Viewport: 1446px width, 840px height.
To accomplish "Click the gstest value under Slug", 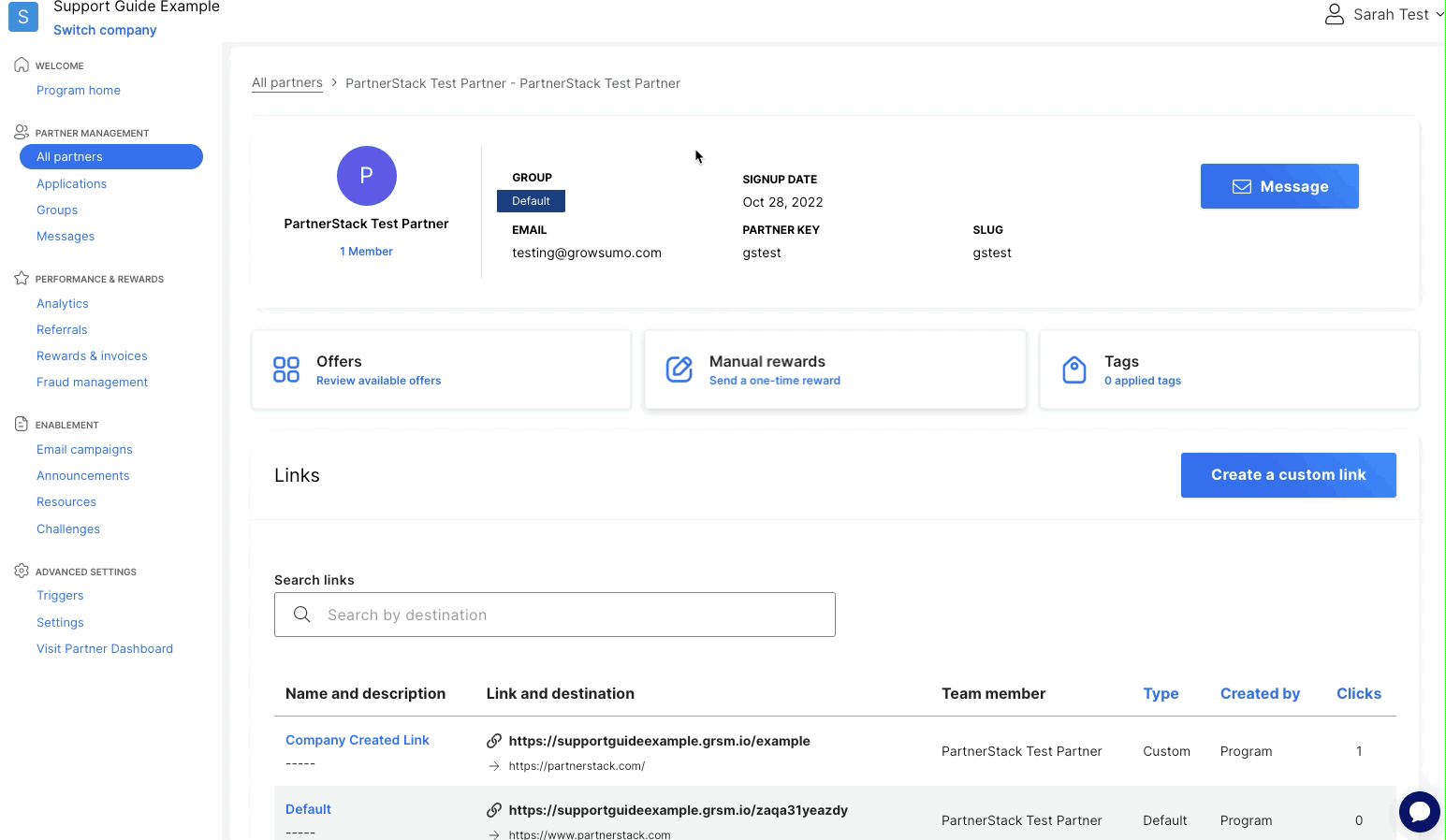I will click(x=992, y=253).
